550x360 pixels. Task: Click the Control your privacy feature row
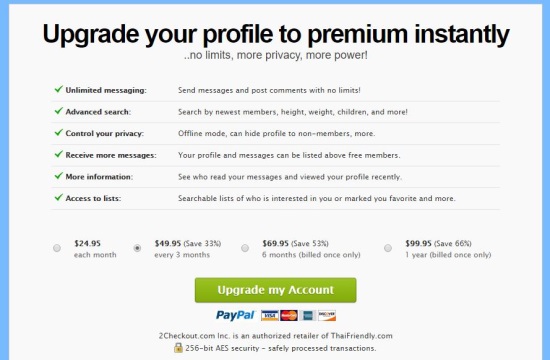(x=275, y=133)
